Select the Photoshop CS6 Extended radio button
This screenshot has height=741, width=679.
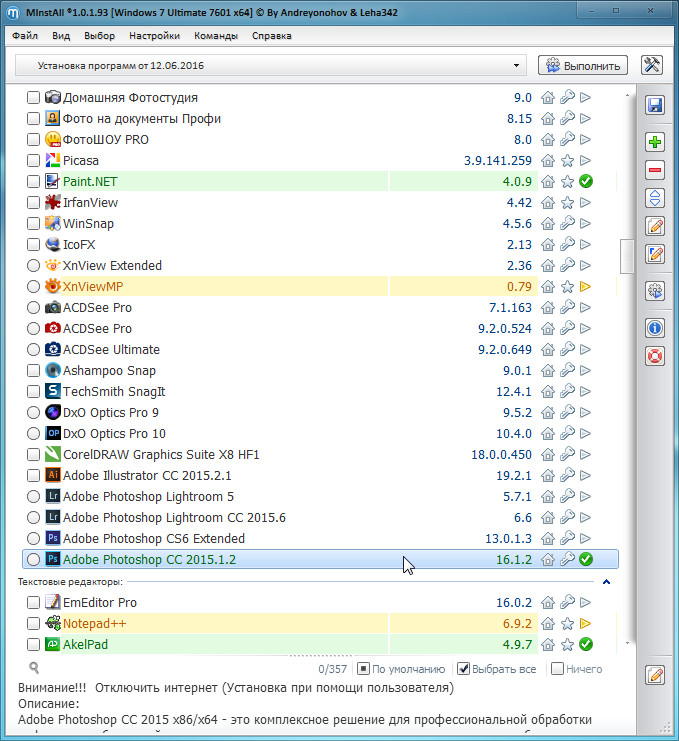[33, 538]
